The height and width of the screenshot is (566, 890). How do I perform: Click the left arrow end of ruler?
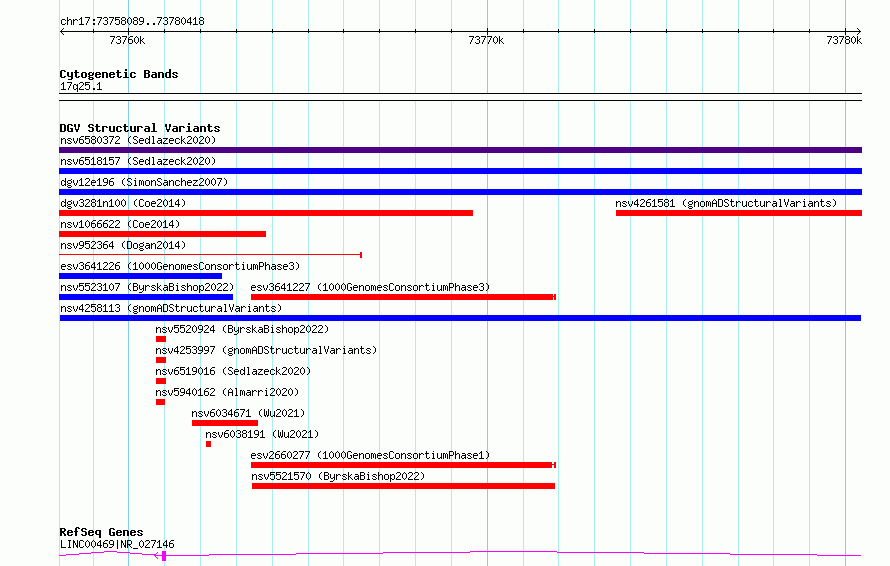62,31
